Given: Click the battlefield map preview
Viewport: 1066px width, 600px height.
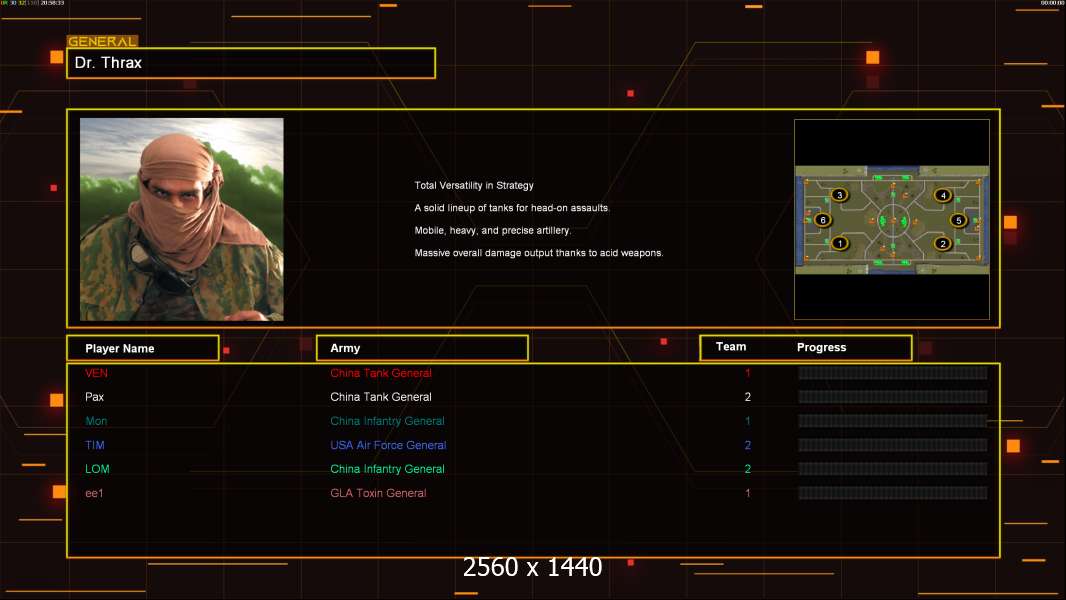Looking at the screenshot, I should pyautogui.click(x=892, y=219).
